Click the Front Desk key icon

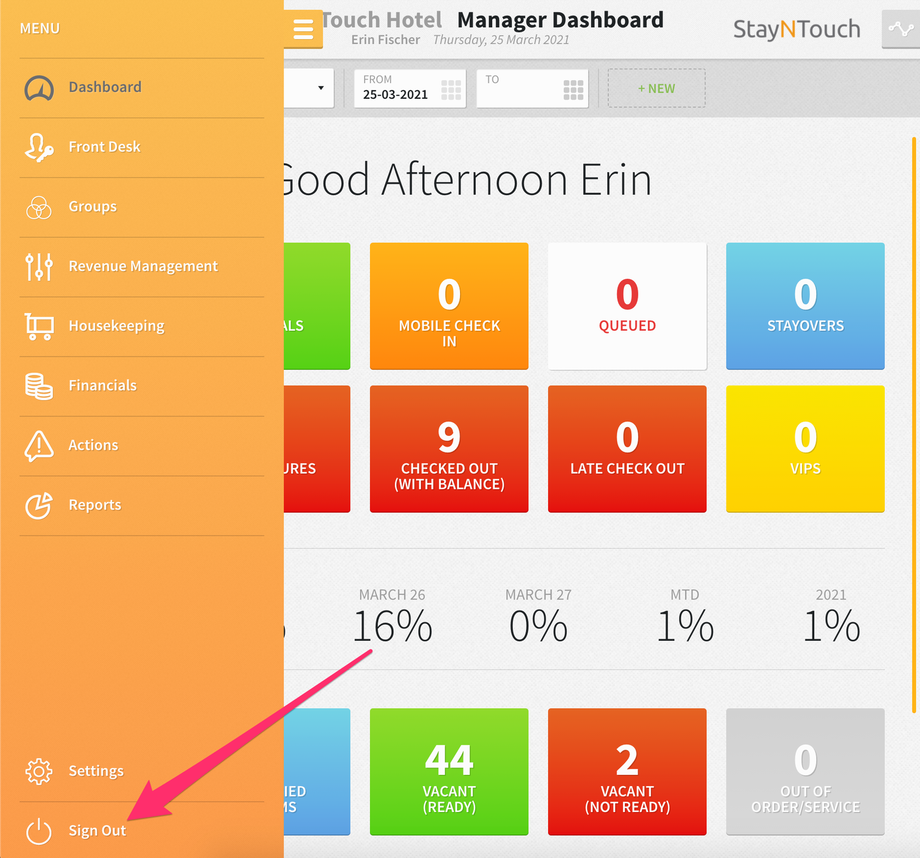[x=39, y=147]
